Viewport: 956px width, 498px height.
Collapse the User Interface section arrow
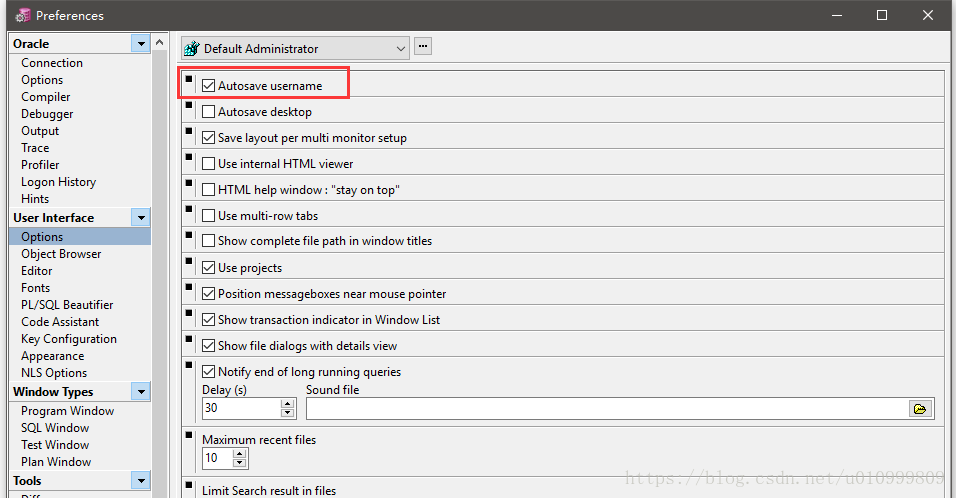coord(141,218)
